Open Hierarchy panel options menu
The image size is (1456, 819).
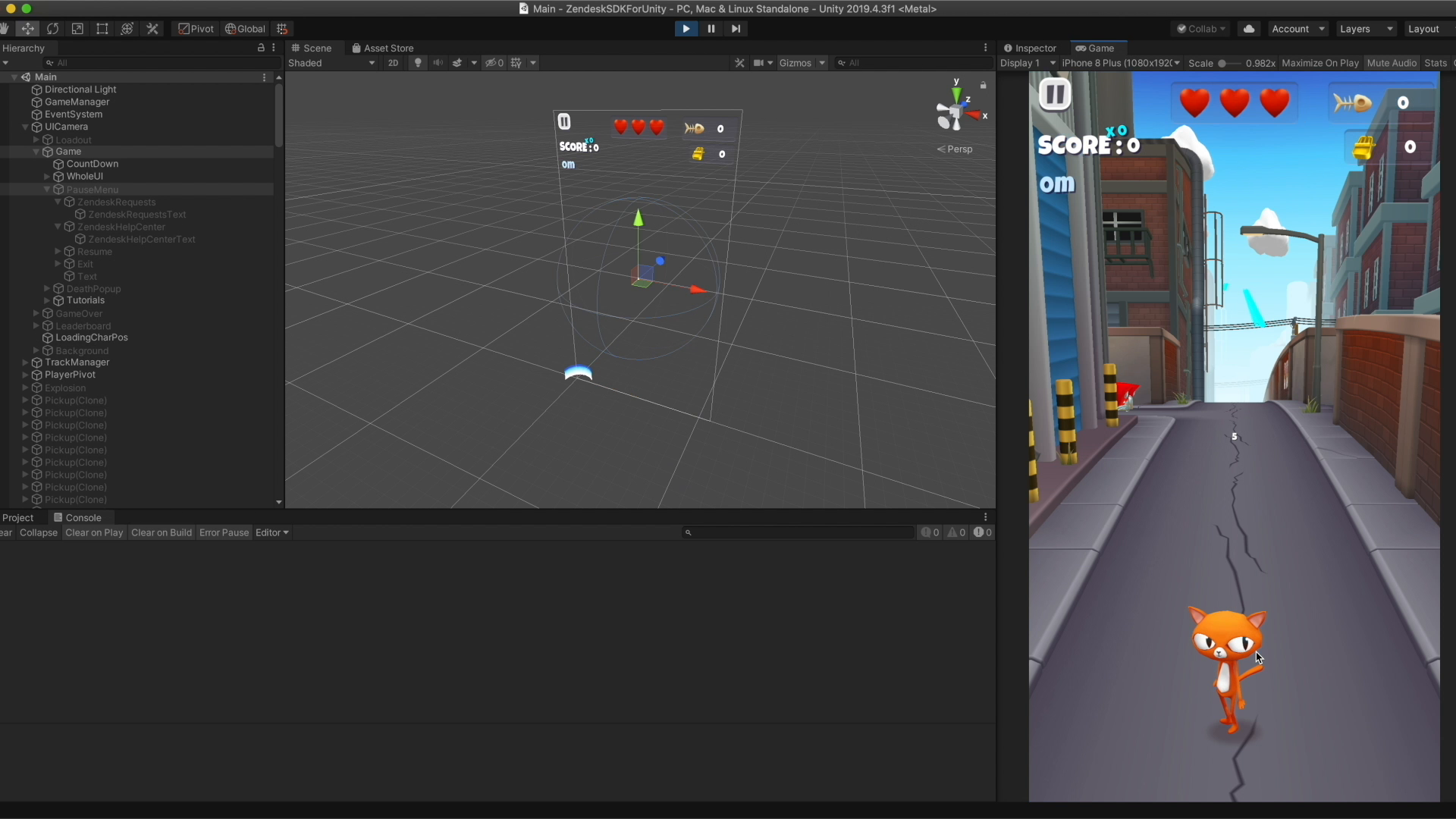click(274, 48)
